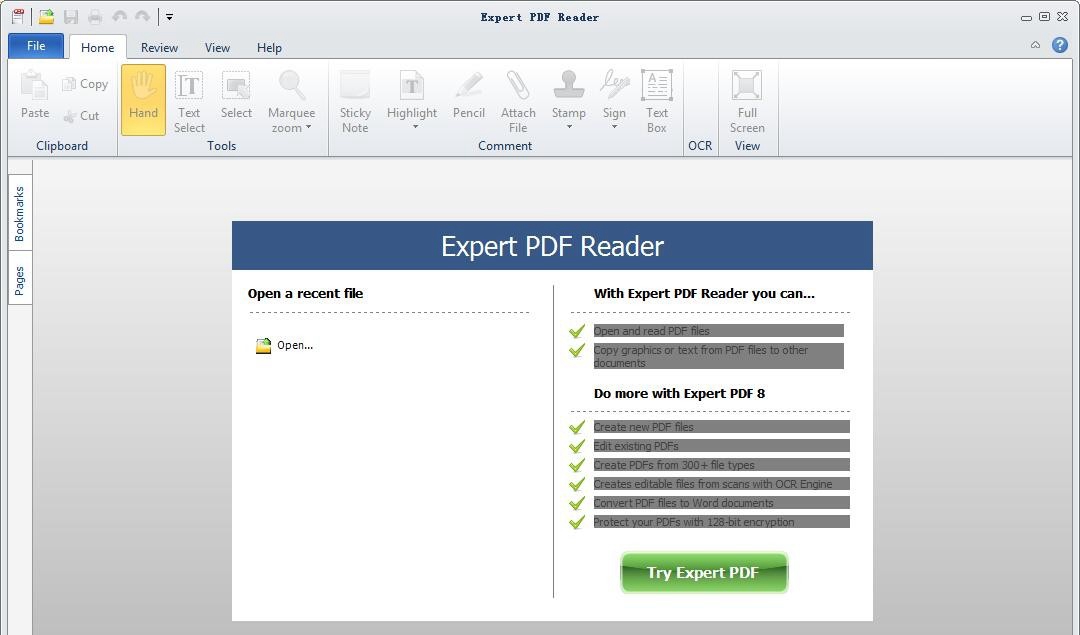The image size is (1080, 635).
Task: Click the Highlight tool icon
Action: click(412, 85)
